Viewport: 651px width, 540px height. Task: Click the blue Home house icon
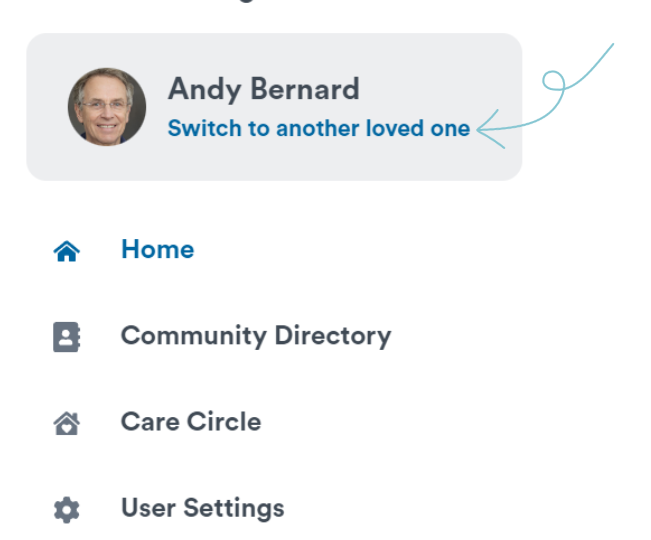click(66, 251)
